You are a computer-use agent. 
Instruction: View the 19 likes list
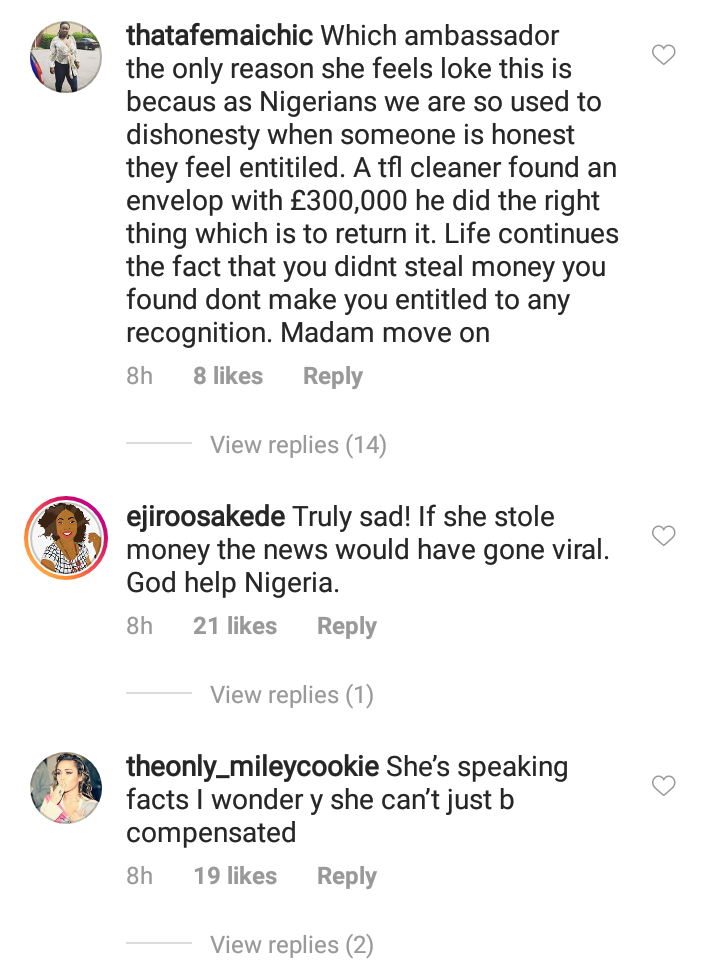click(x=235, y=877)
